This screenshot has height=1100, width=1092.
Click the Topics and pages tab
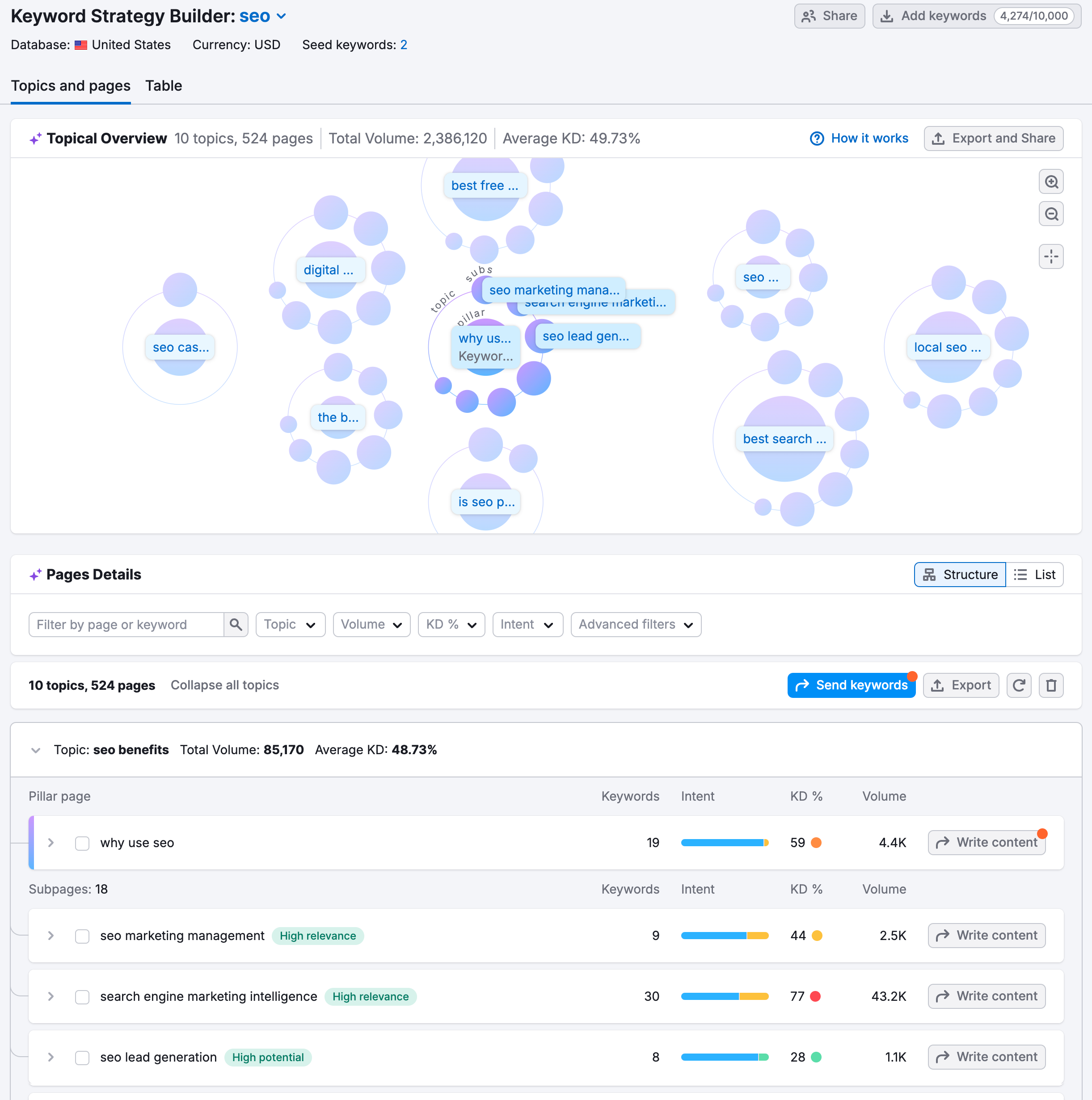tap(71, 85)
